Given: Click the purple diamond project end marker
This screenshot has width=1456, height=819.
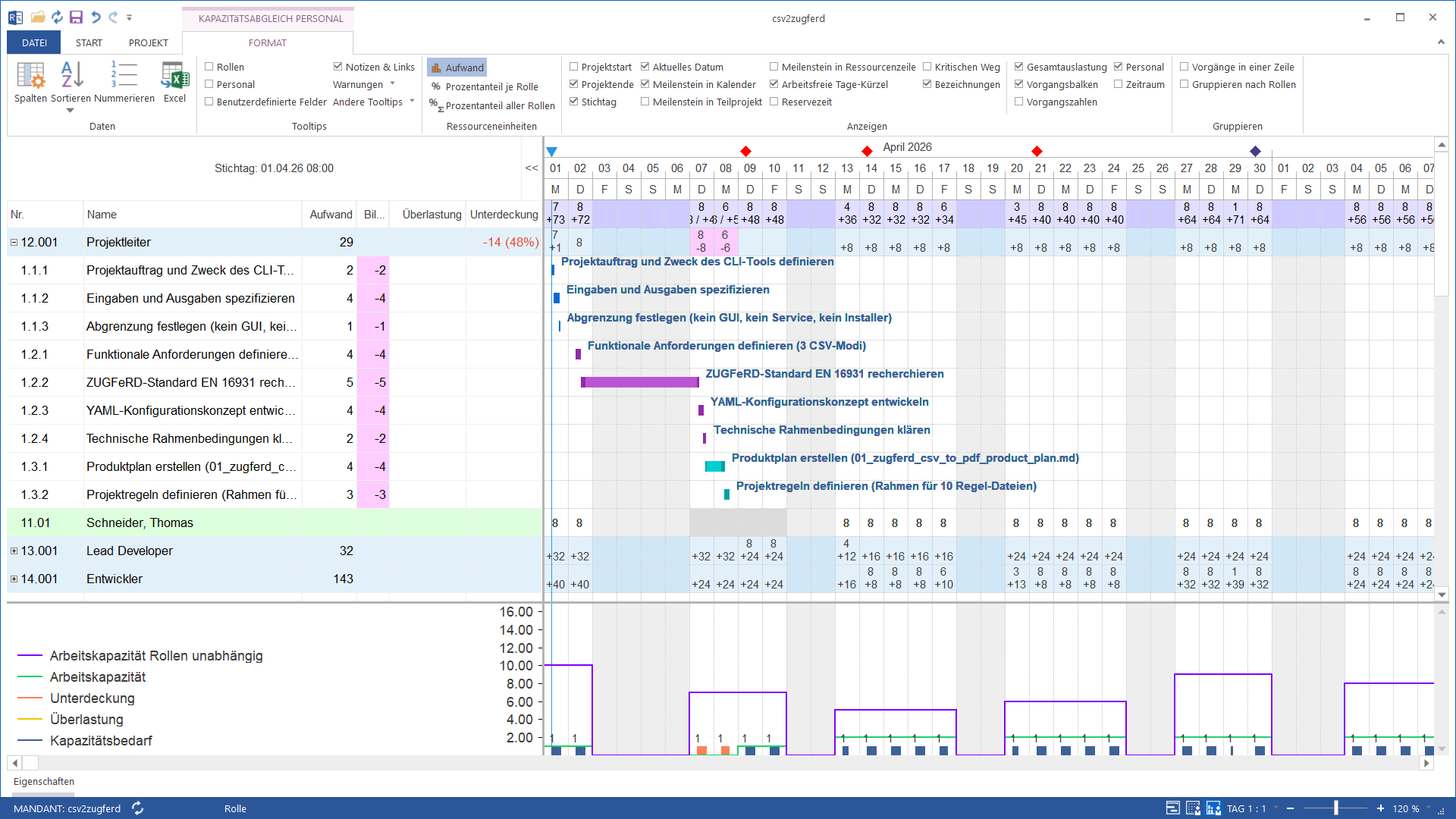Looking at the screenshot, I should click(x=1256, y=152).
